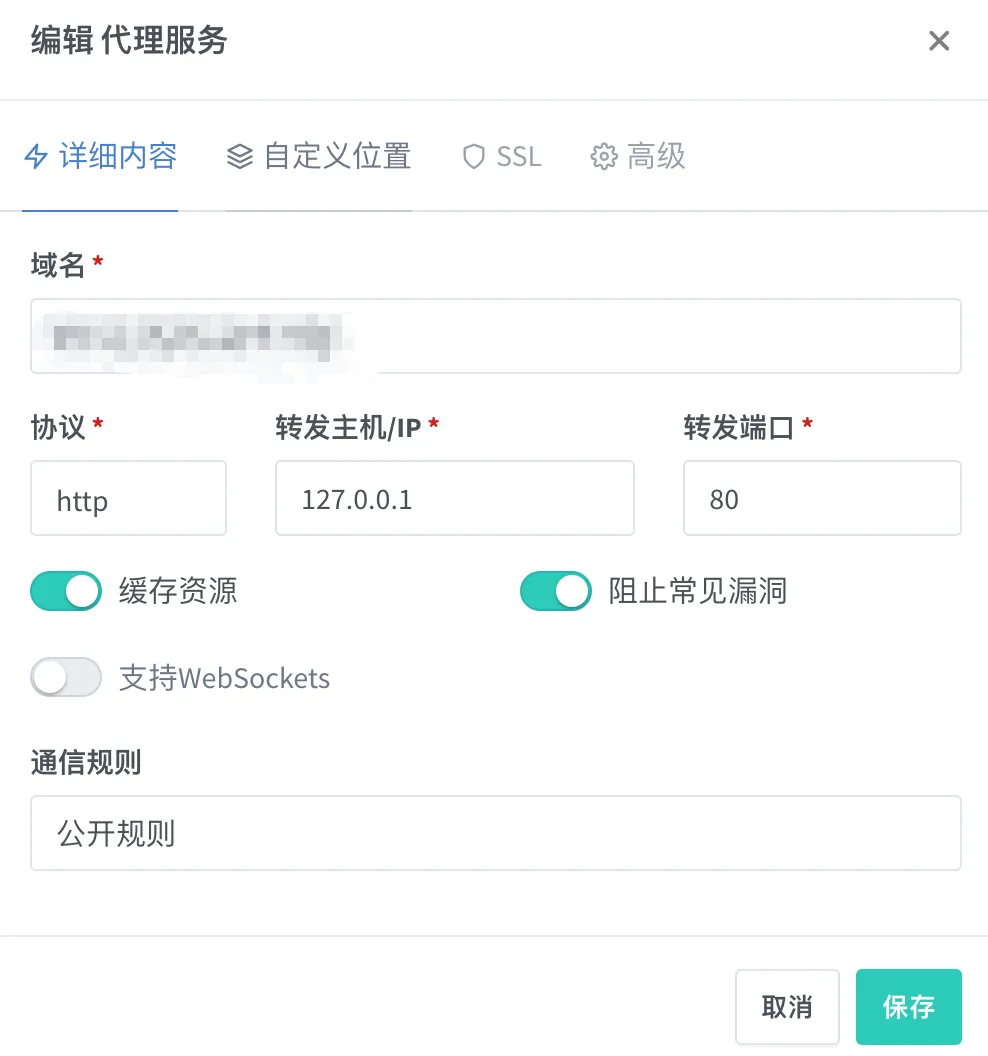
Task: Click the gear icon beside 高级
Action: 604,158
